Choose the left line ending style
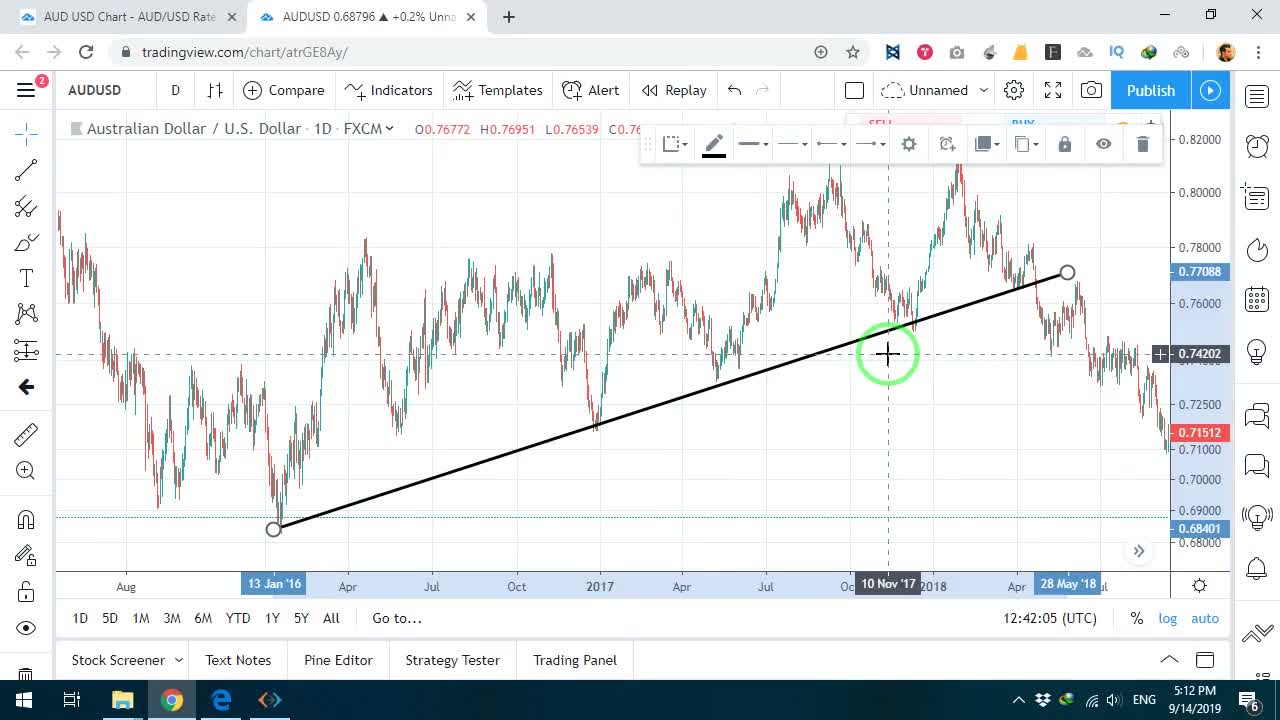 coord(831,144)
